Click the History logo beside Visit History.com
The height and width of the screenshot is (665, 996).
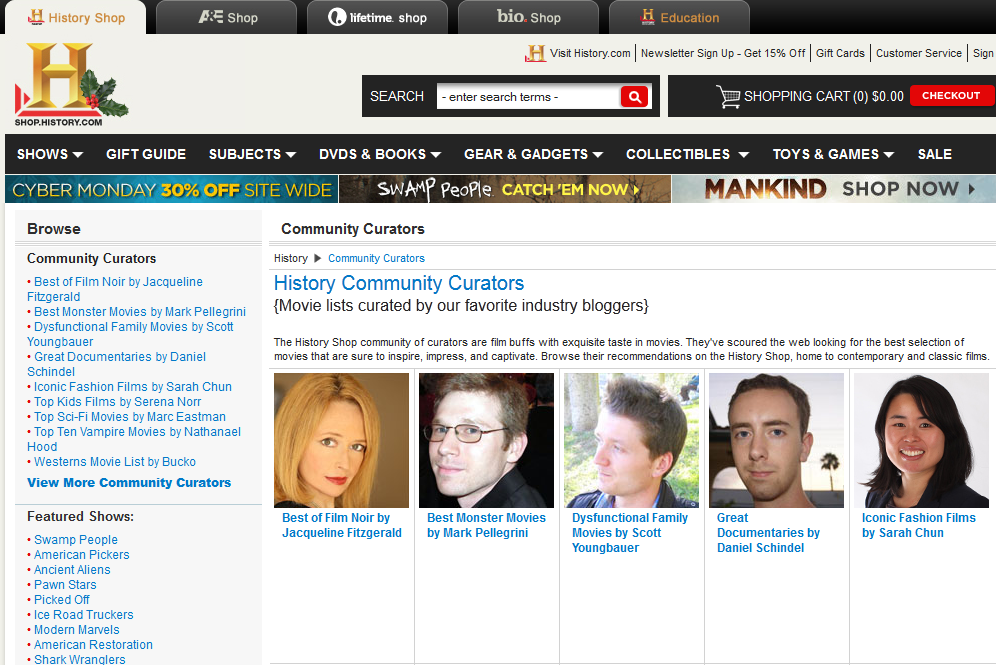[x=536, y=54]
